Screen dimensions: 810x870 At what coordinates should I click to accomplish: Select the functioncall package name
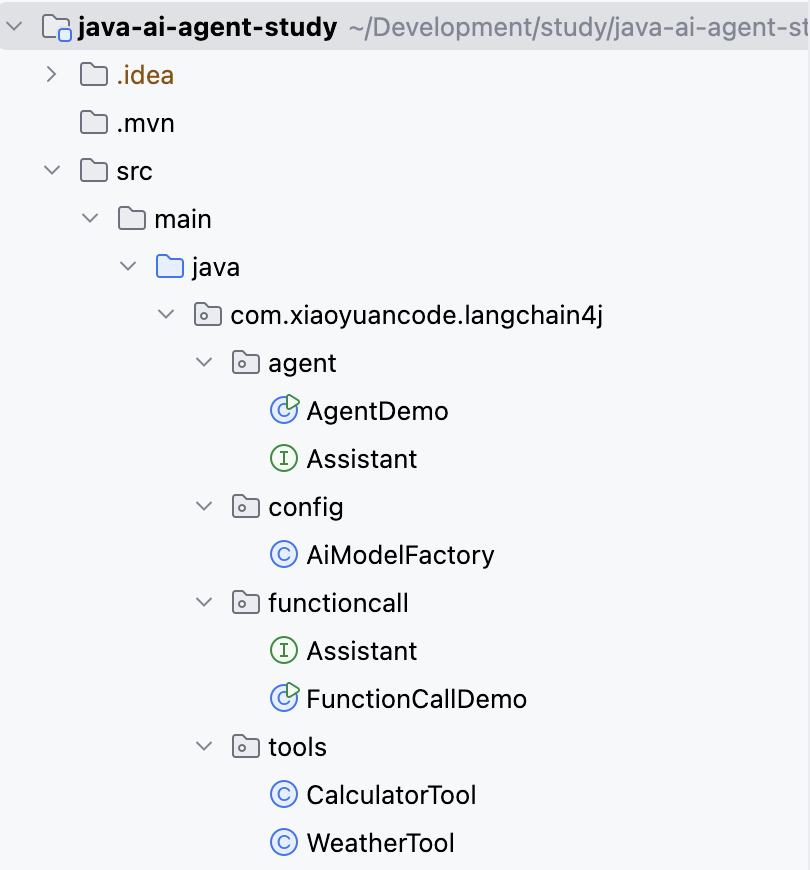click(338, 603)
